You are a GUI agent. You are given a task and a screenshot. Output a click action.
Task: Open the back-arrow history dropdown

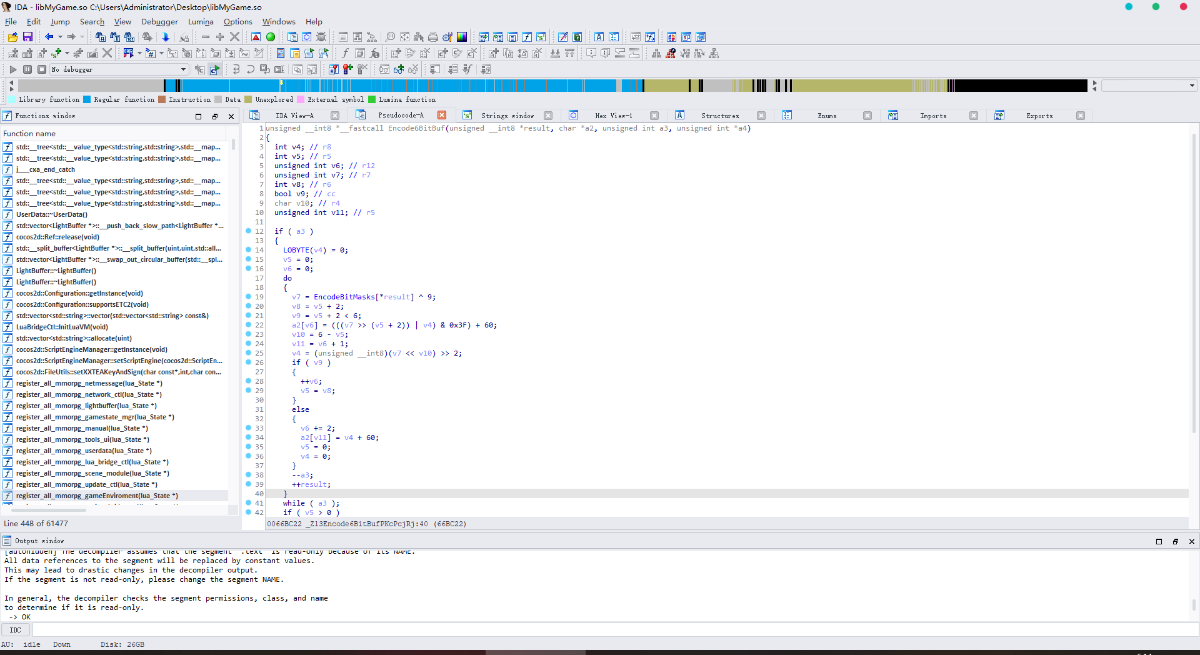coord(60,37)
